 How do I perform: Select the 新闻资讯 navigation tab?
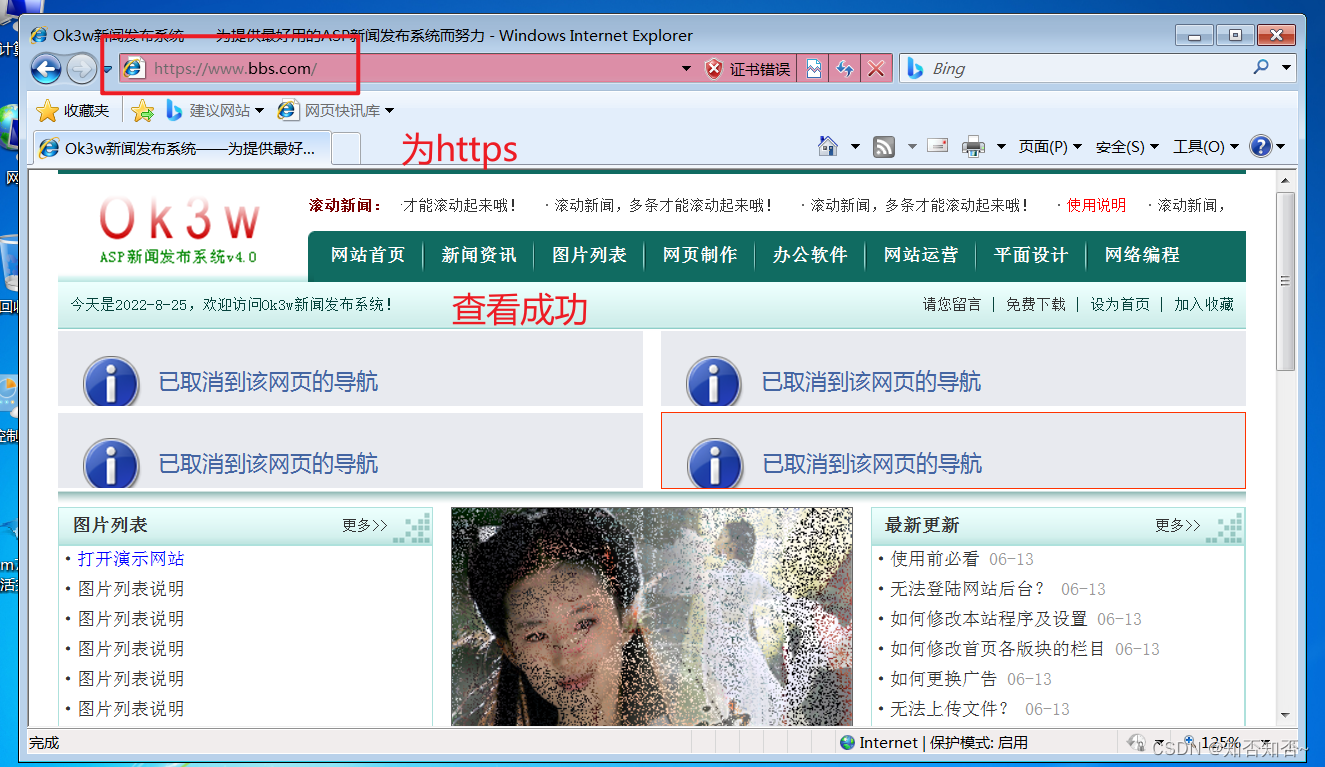[478, 255]
